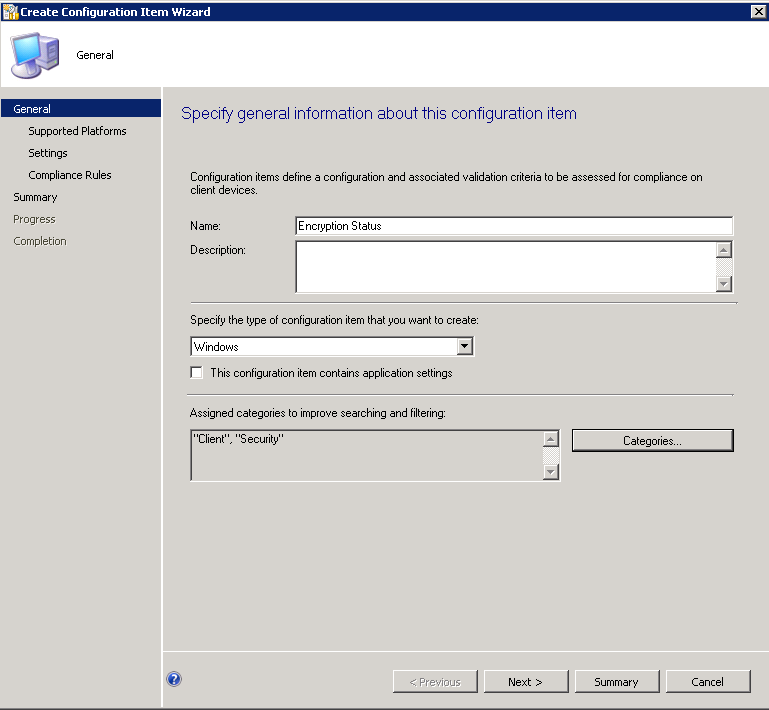Navigate to Compliance Rules step

70,175
